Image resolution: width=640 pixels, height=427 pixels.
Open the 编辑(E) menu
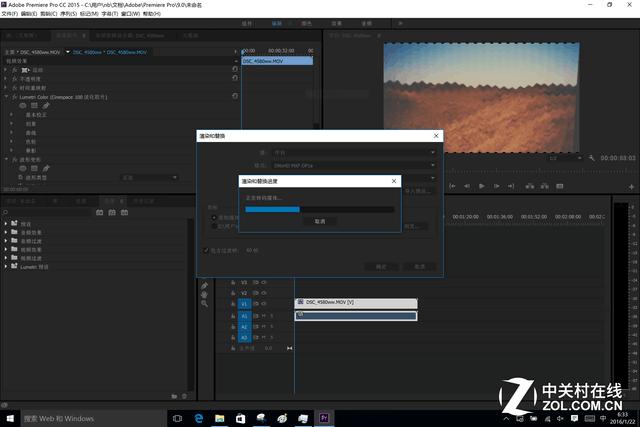click(x=29, y=13)
